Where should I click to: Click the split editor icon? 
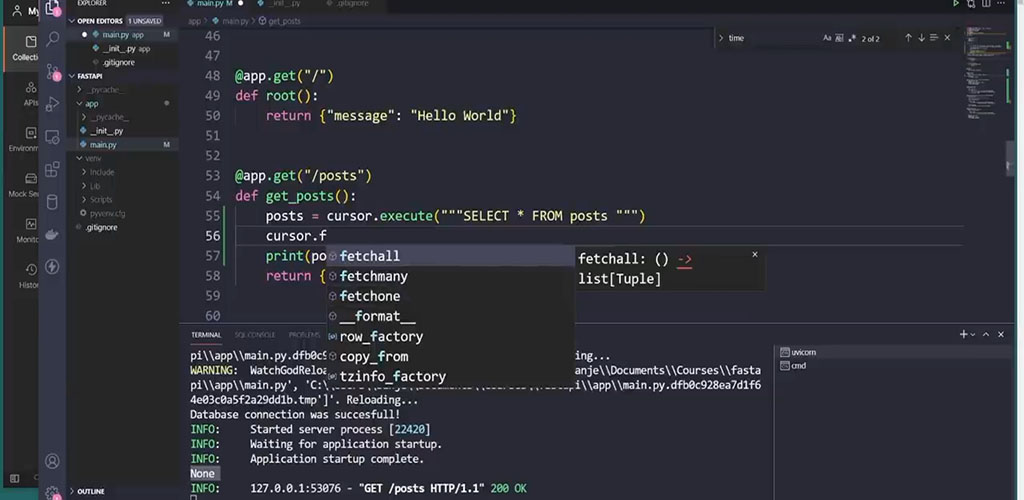point(986,3)
